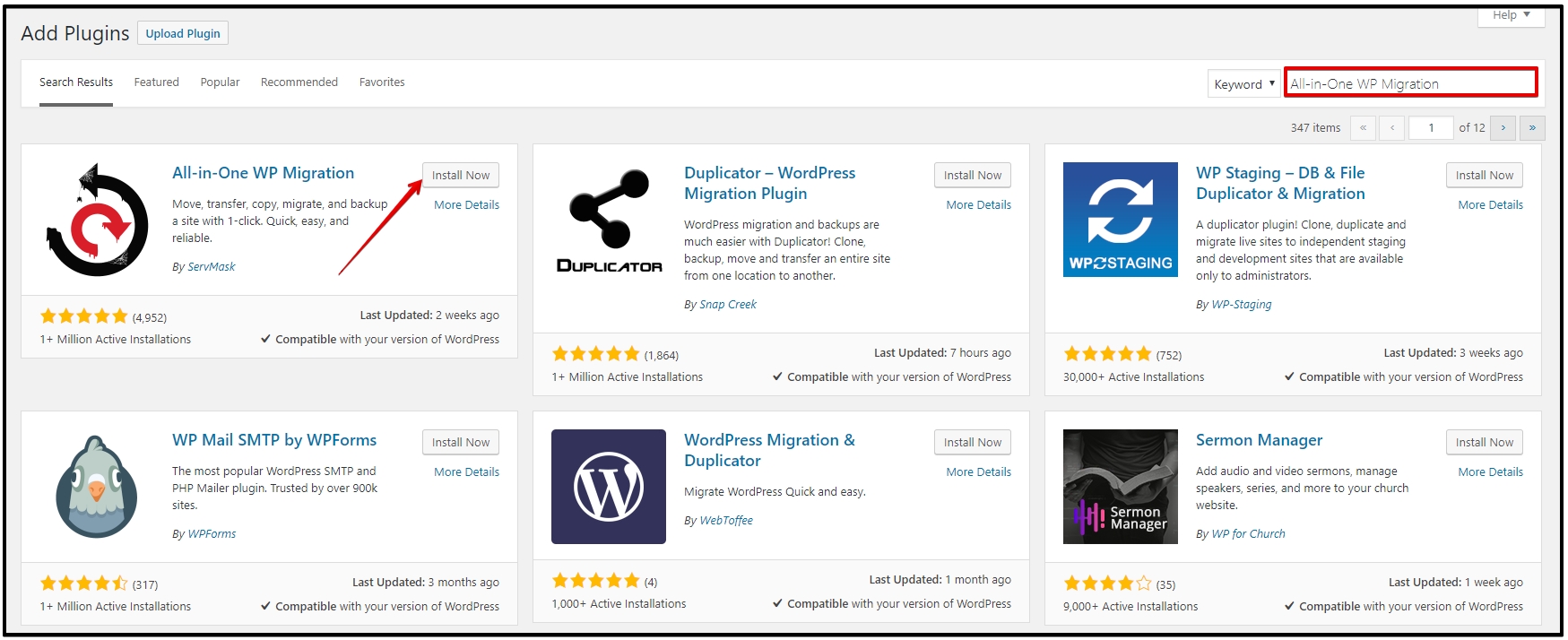Focus the plugin search input field
This screenshot has width=1568, height=640.
pos(1411,83)
